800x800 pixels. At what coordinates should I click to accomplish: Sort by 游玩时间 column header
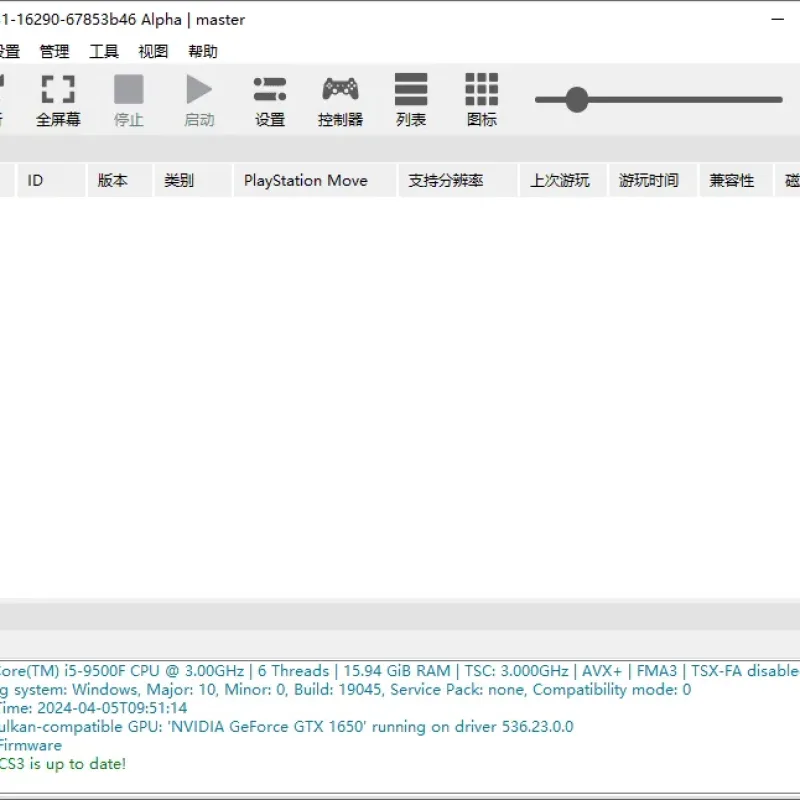pos(653,180)
